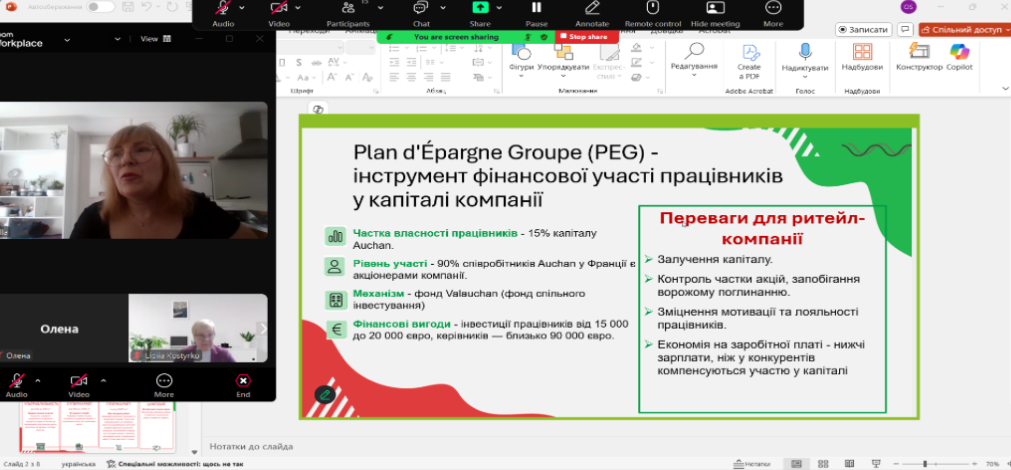1011x470 pixels.
Task: Unmute Audio in the Zoom meeting window
Action: point(17,385)
